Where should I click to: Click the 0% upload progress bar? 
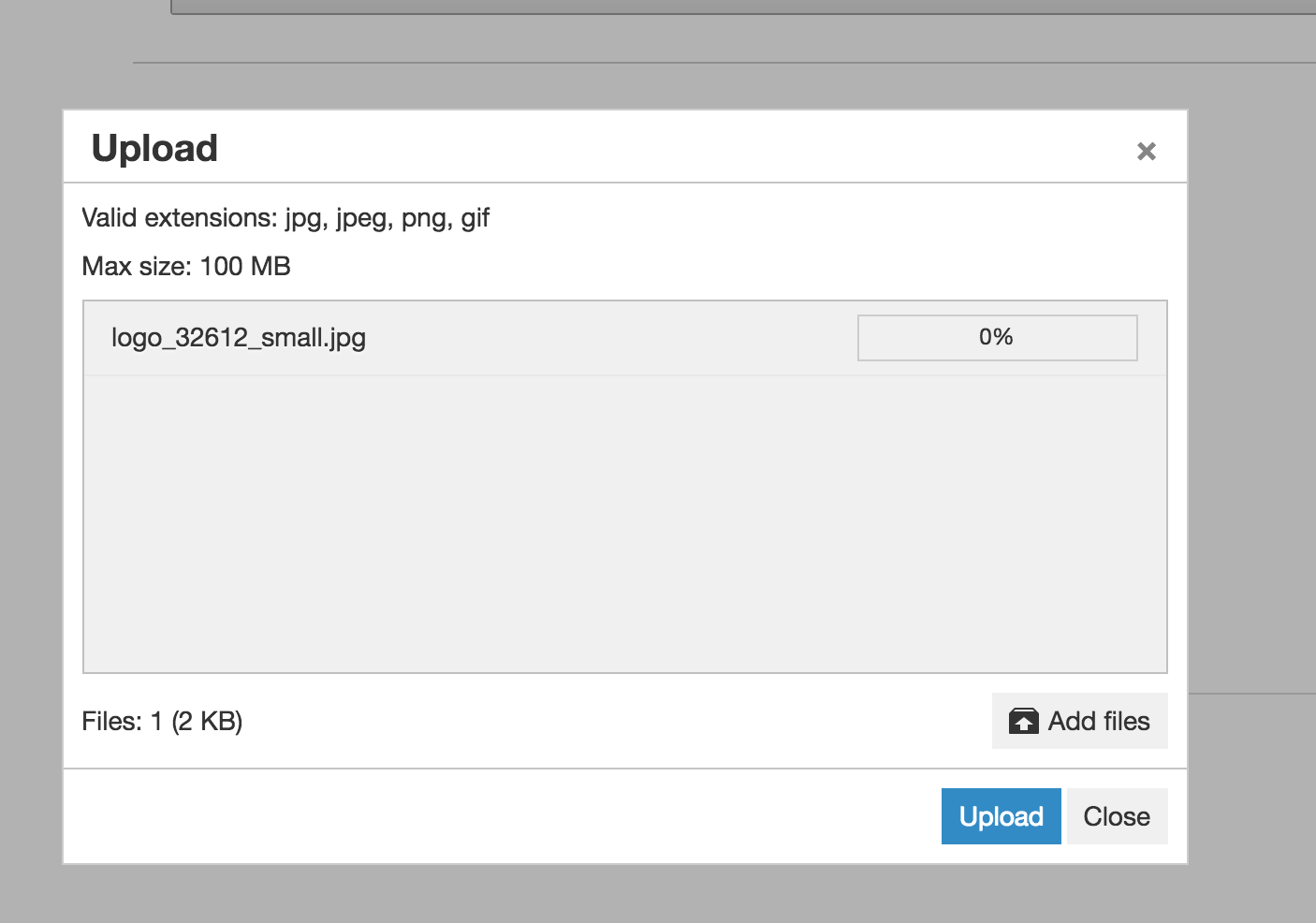[997, 337]
